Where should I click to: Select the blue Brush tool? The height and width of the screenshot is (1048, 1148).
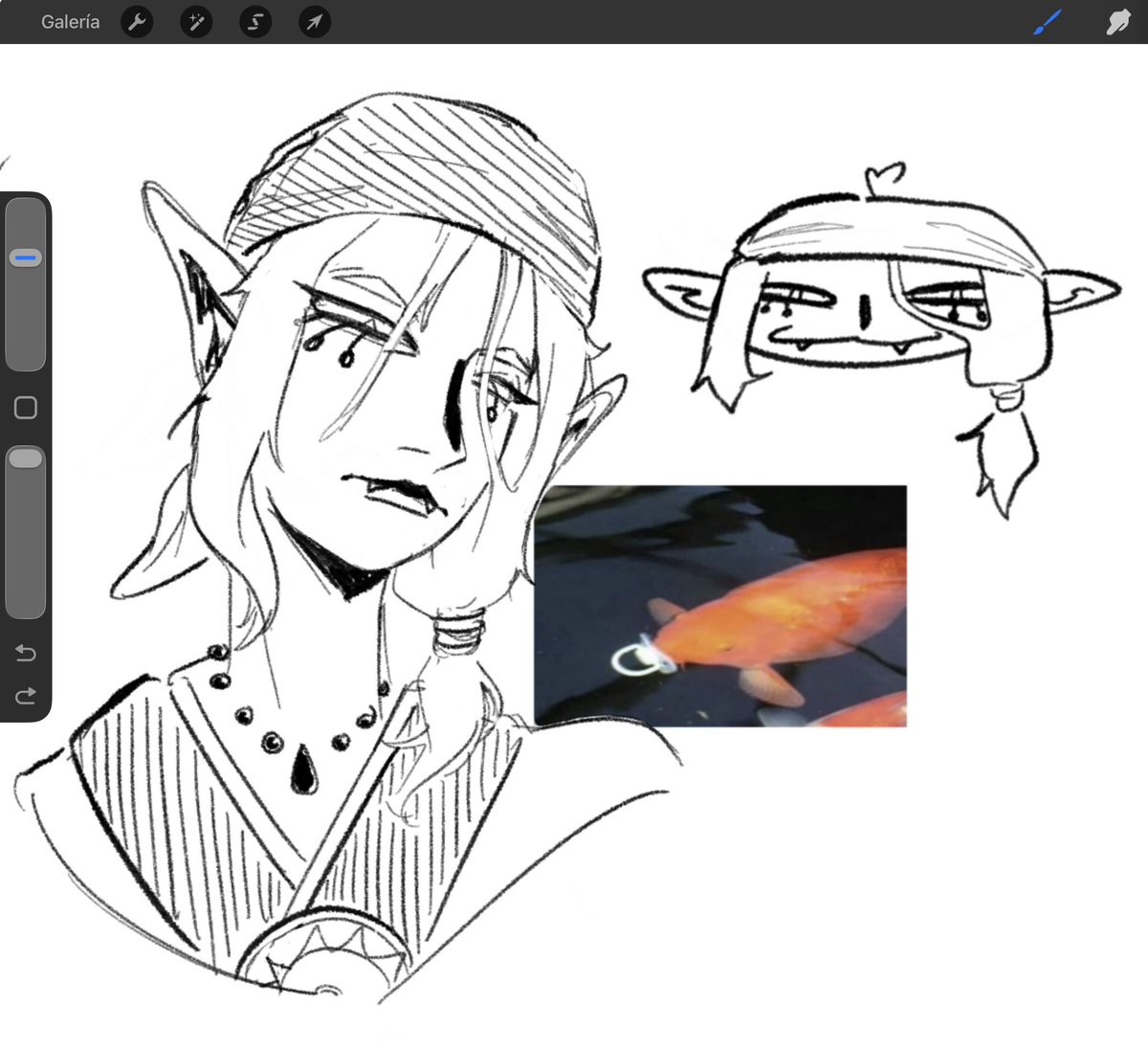coord(1048,21)
